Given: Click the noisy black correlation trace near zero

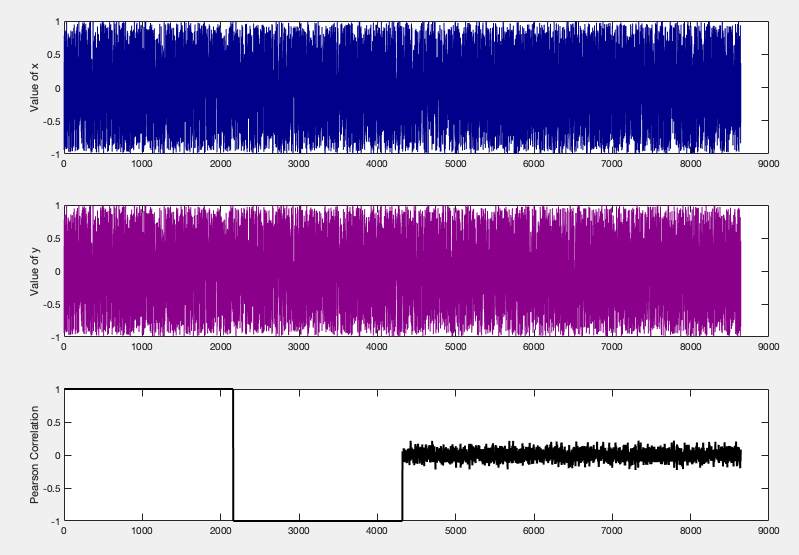Looking at the screenshot, I should tap(571, 455).
